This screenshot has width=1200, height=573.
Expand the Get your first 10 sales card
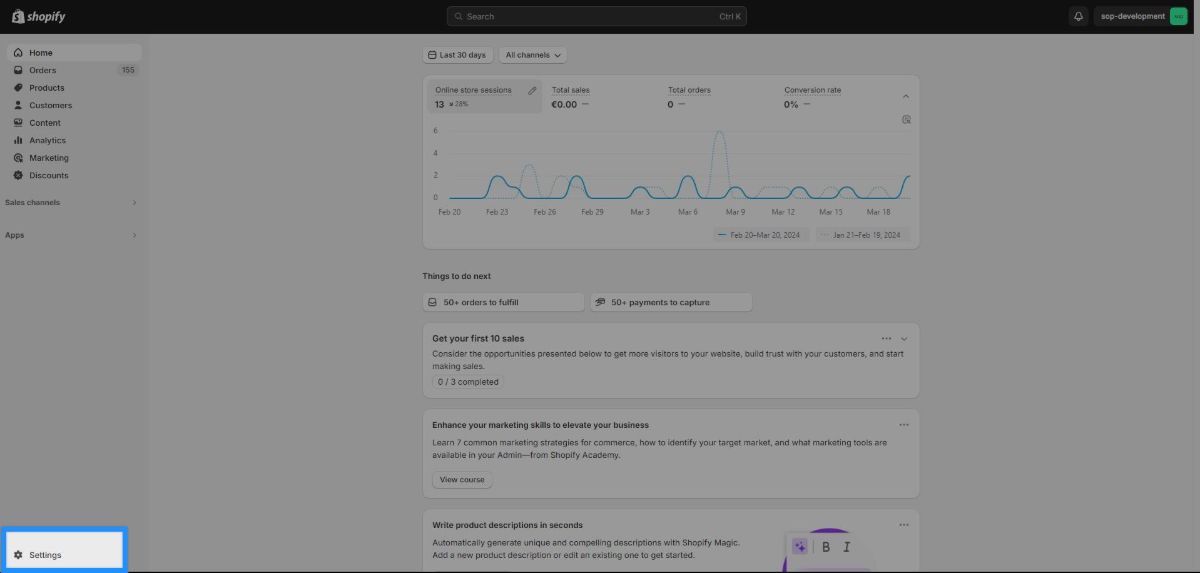pyautogui.click(x=904, y=339)
